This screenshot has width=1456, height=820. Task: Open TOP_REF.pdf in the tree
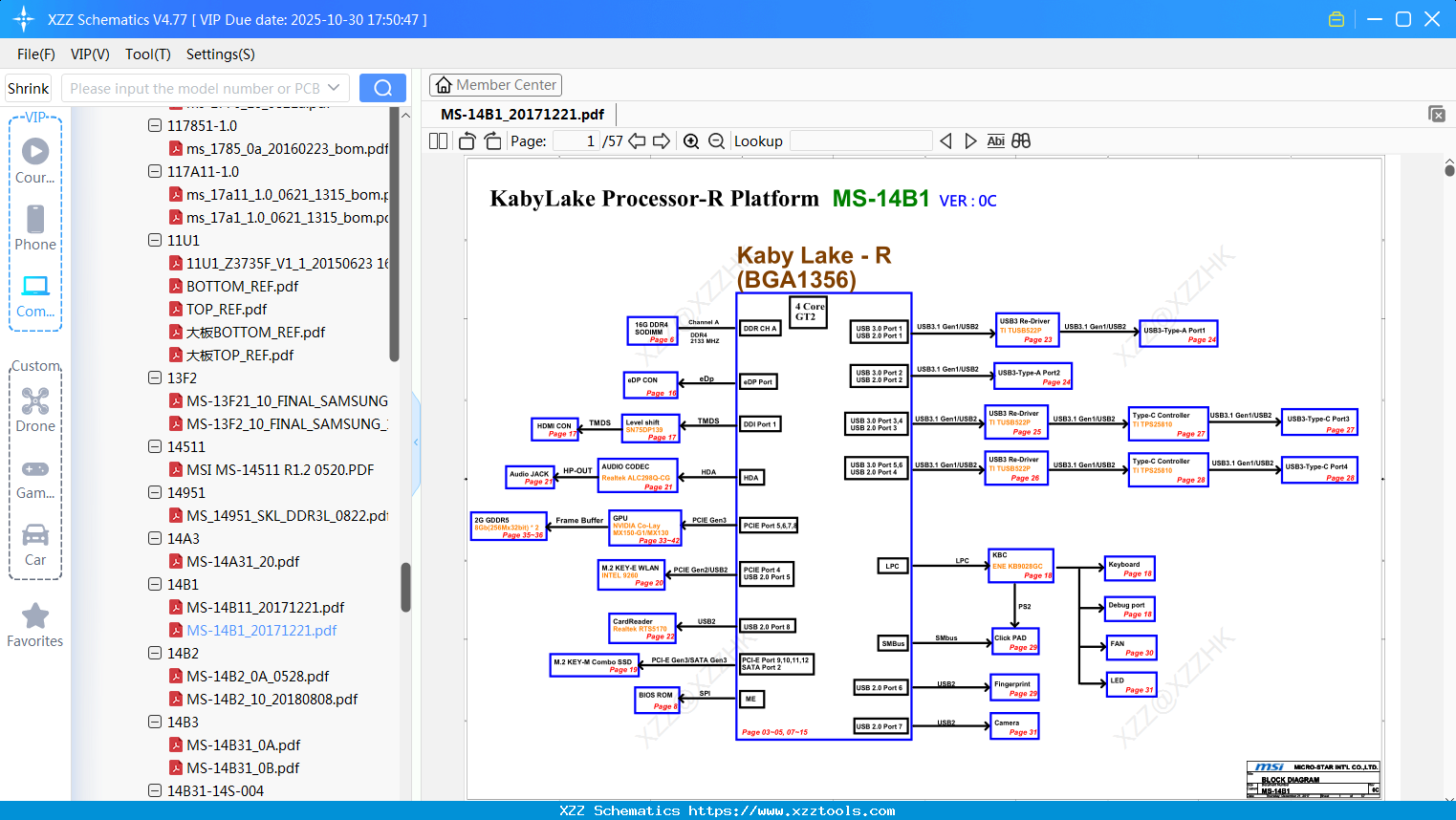(x=227, y=309)
